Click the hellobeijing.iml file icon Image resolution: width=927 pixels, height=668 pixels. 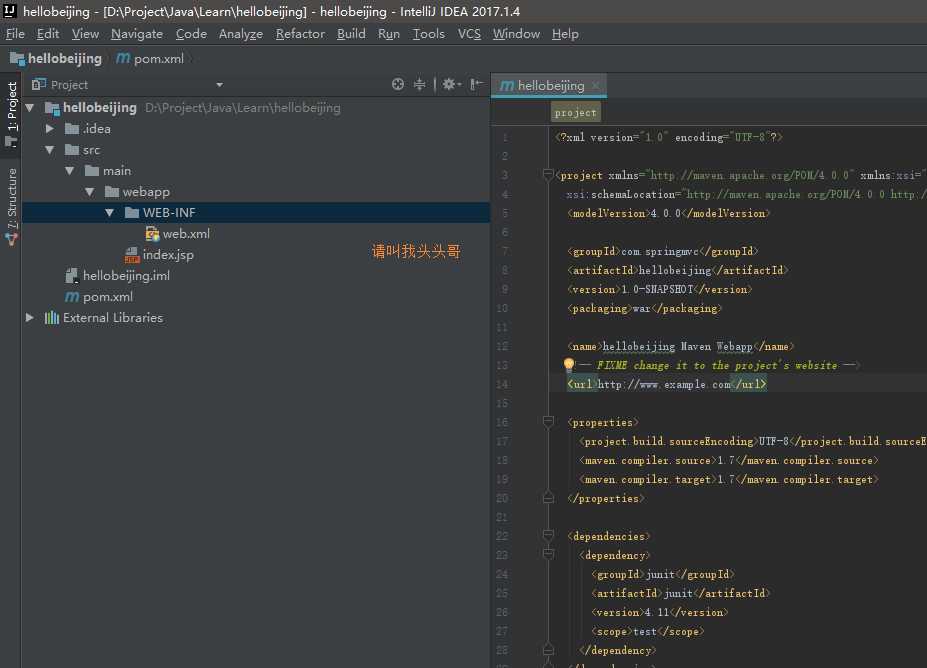[72, 275]
